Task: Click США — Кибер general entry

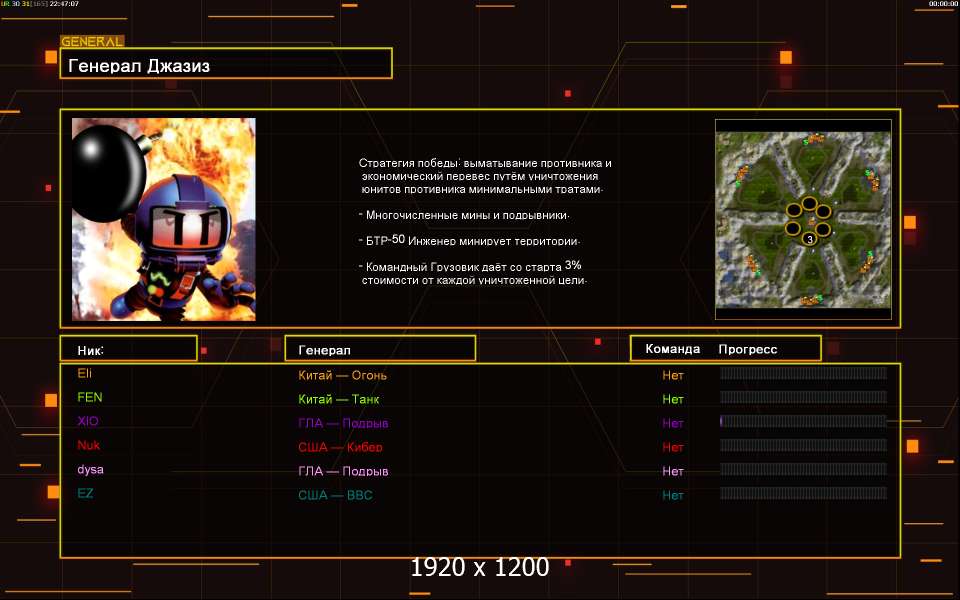Action: 340,448
